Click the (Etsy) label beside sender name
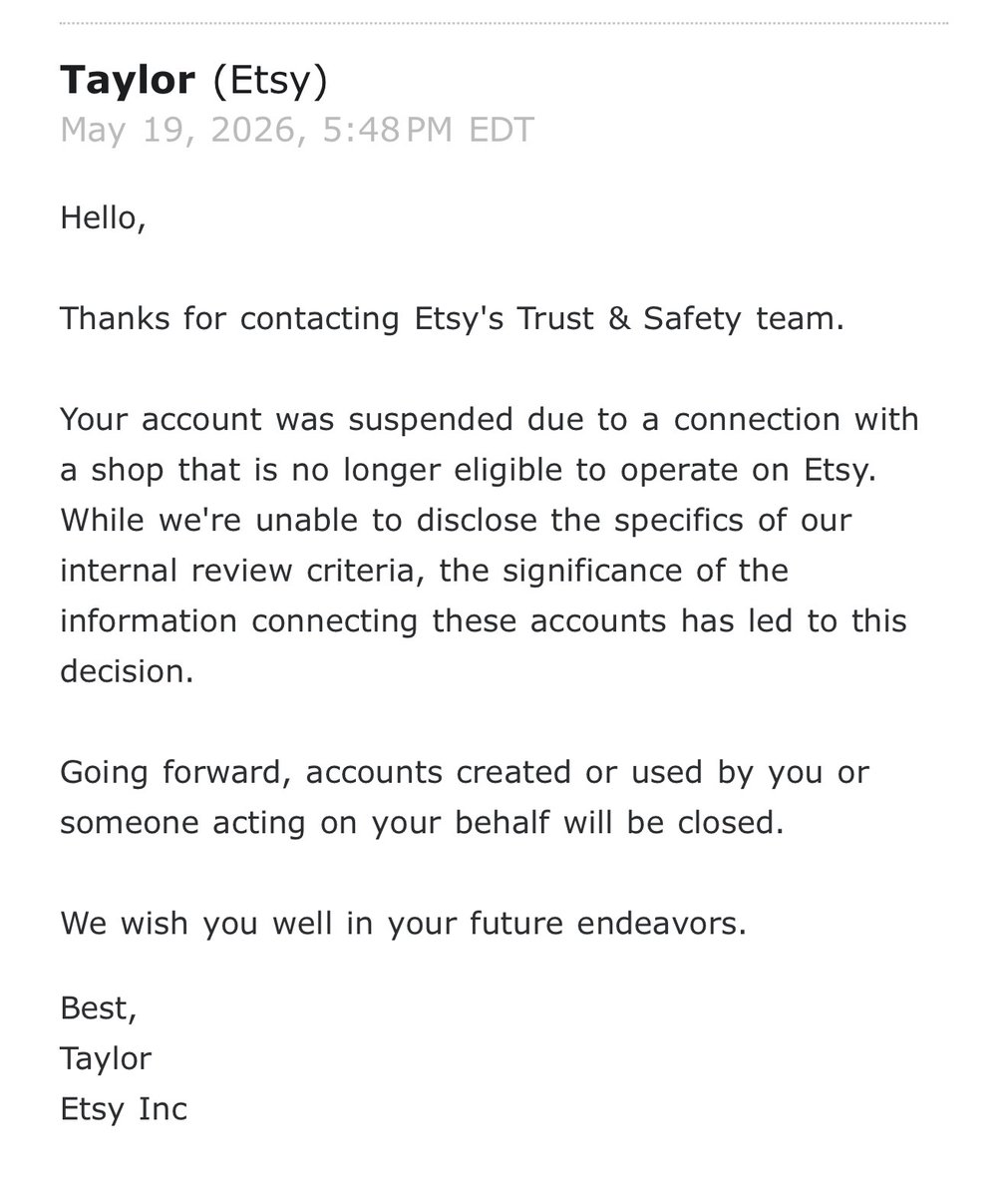 [270, 81]
